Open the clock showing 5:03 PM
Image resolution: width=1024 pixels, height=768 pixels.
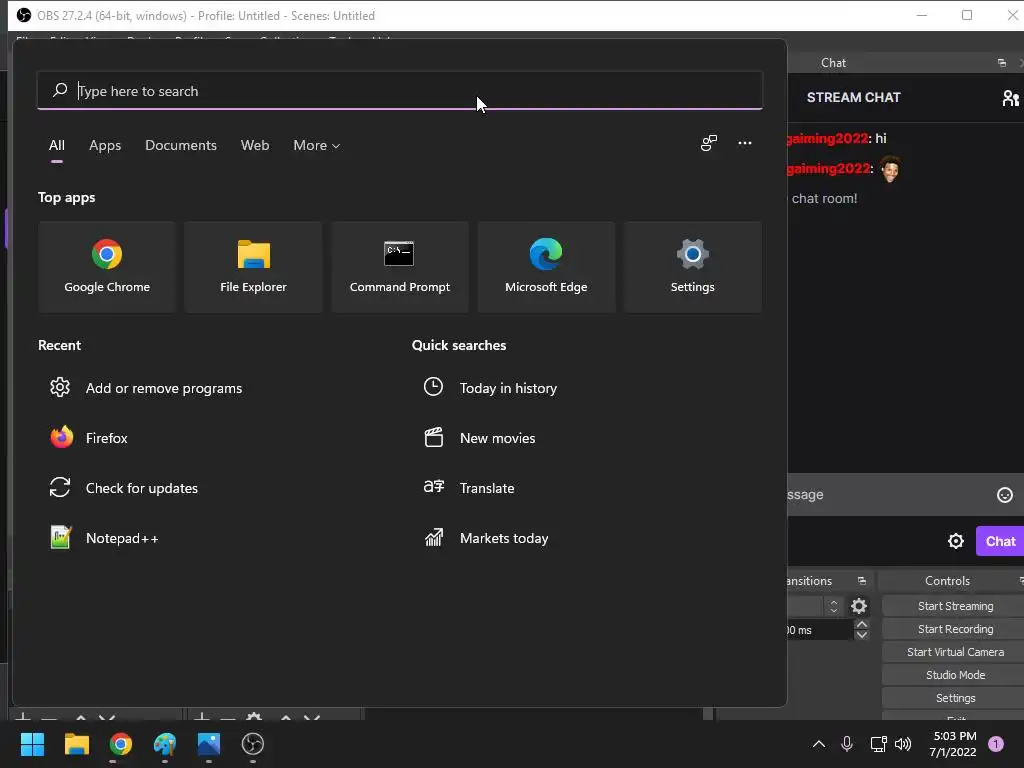tap(953, 744)
